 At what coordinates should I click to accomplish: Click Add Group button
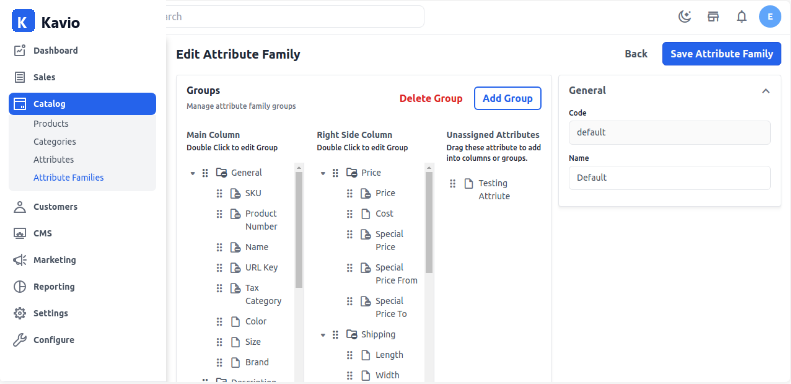507,98
